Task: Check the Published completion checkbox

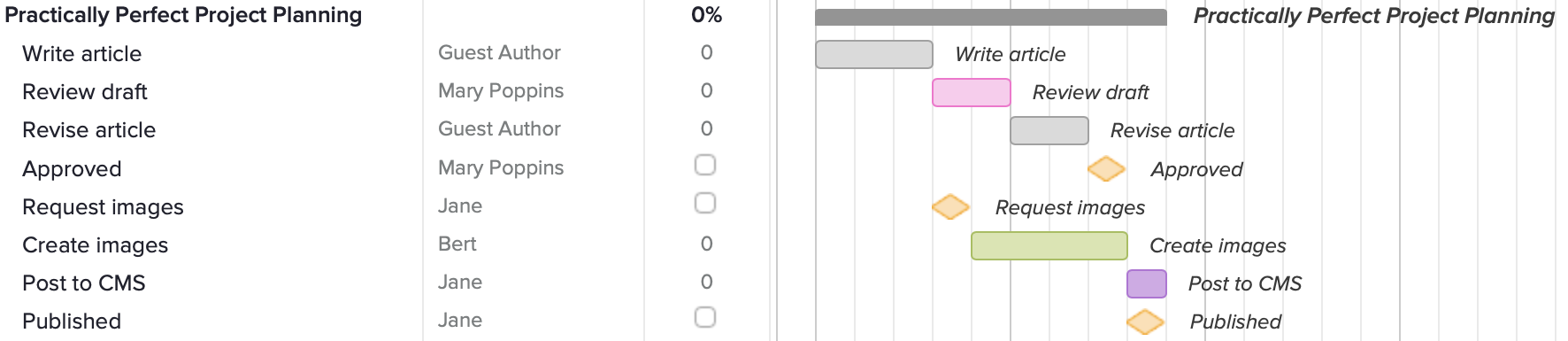Action: tap(705, 318)
